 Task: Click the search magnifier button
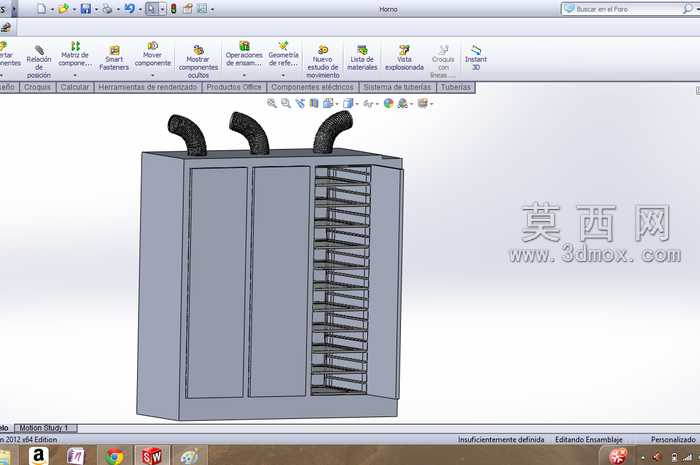pyautogui.click(x=688, y=8)
